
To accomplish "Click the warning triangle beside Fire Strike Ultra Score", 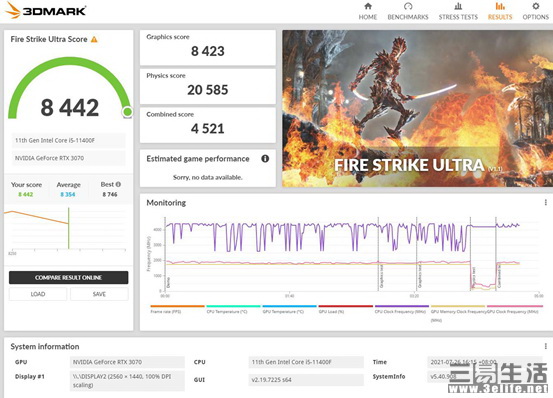I will [94, 39].
